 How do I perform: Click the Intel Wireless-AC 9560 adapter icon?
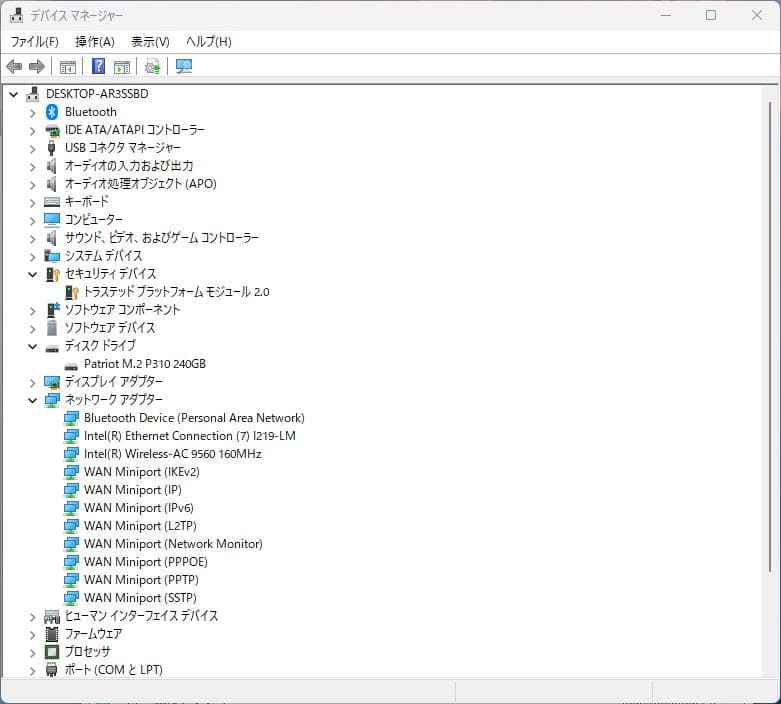pyautogui.click(x=71, y=454)
